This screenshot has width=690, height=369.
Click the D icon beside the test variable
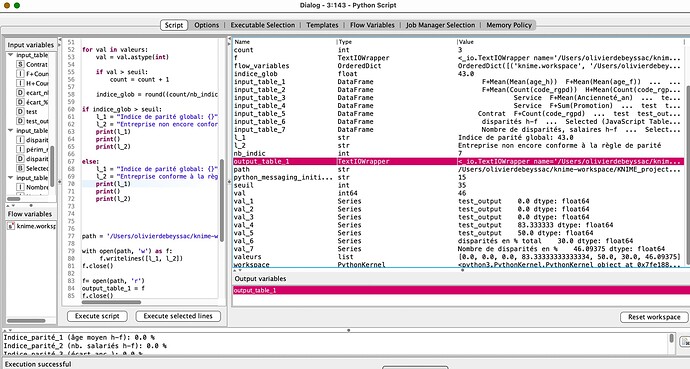(20, 112)
